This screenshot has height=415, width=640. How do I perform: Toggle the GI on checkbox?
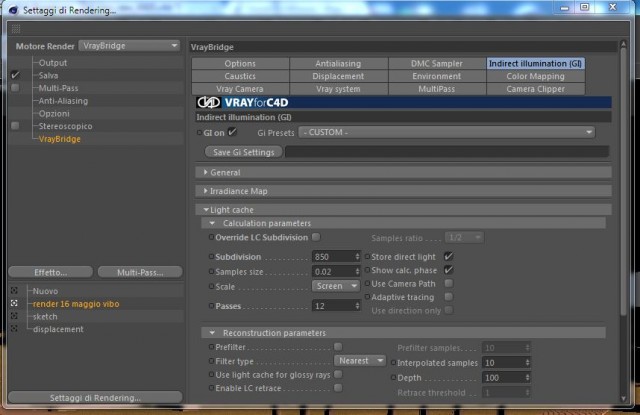click(232, 132)
